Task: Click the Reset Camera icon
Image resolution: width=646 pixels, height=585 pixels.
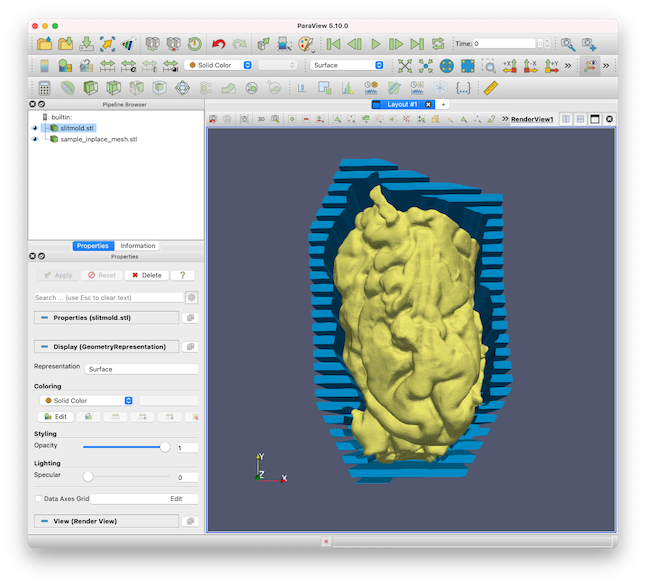Action: tap(405, 66)
